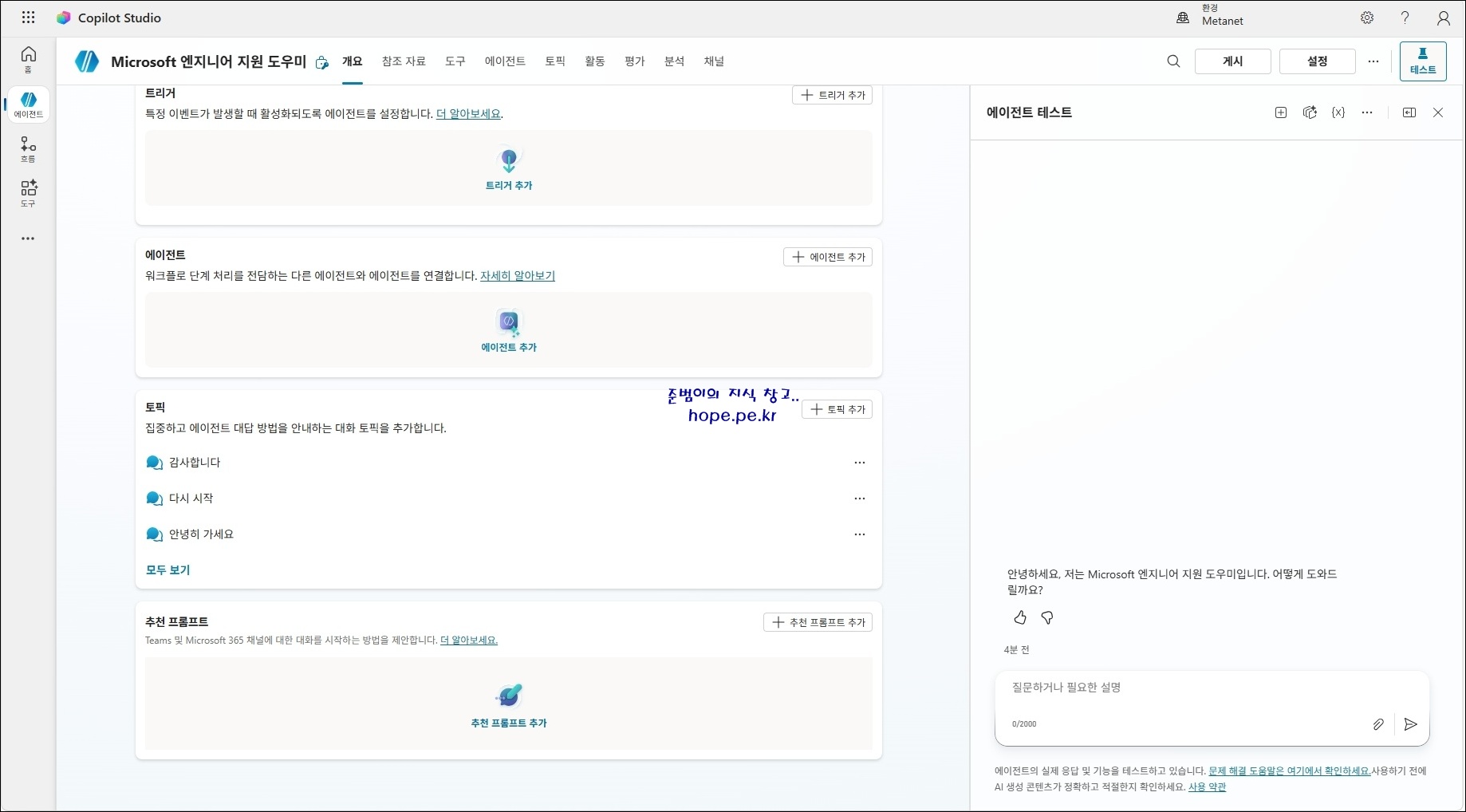
Task: Open the 감사합니다 topic
Action: click(195, 463)
